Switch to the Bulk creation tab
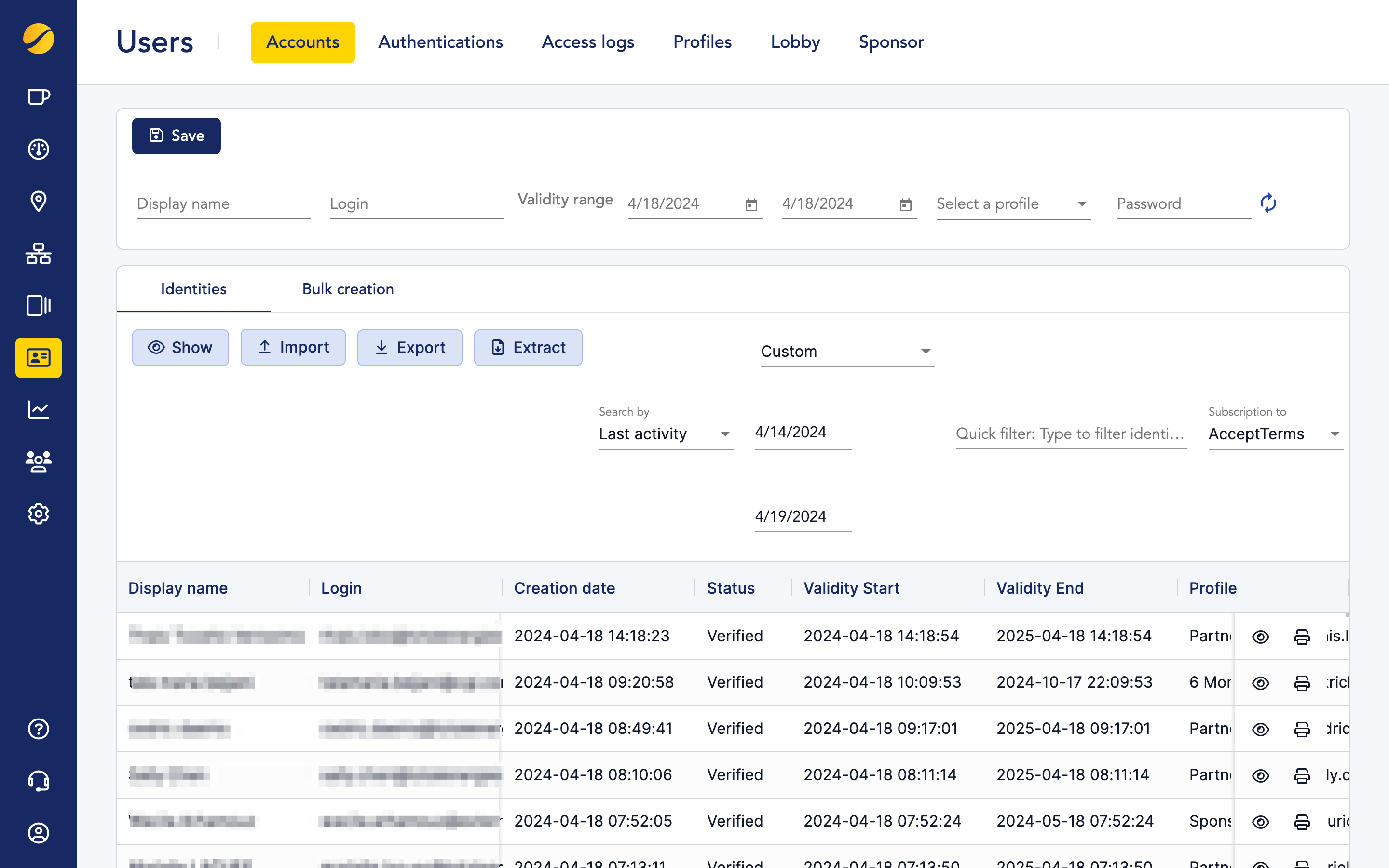The height and width of the screenshot is (868, 1389). (x=348, y=289)
